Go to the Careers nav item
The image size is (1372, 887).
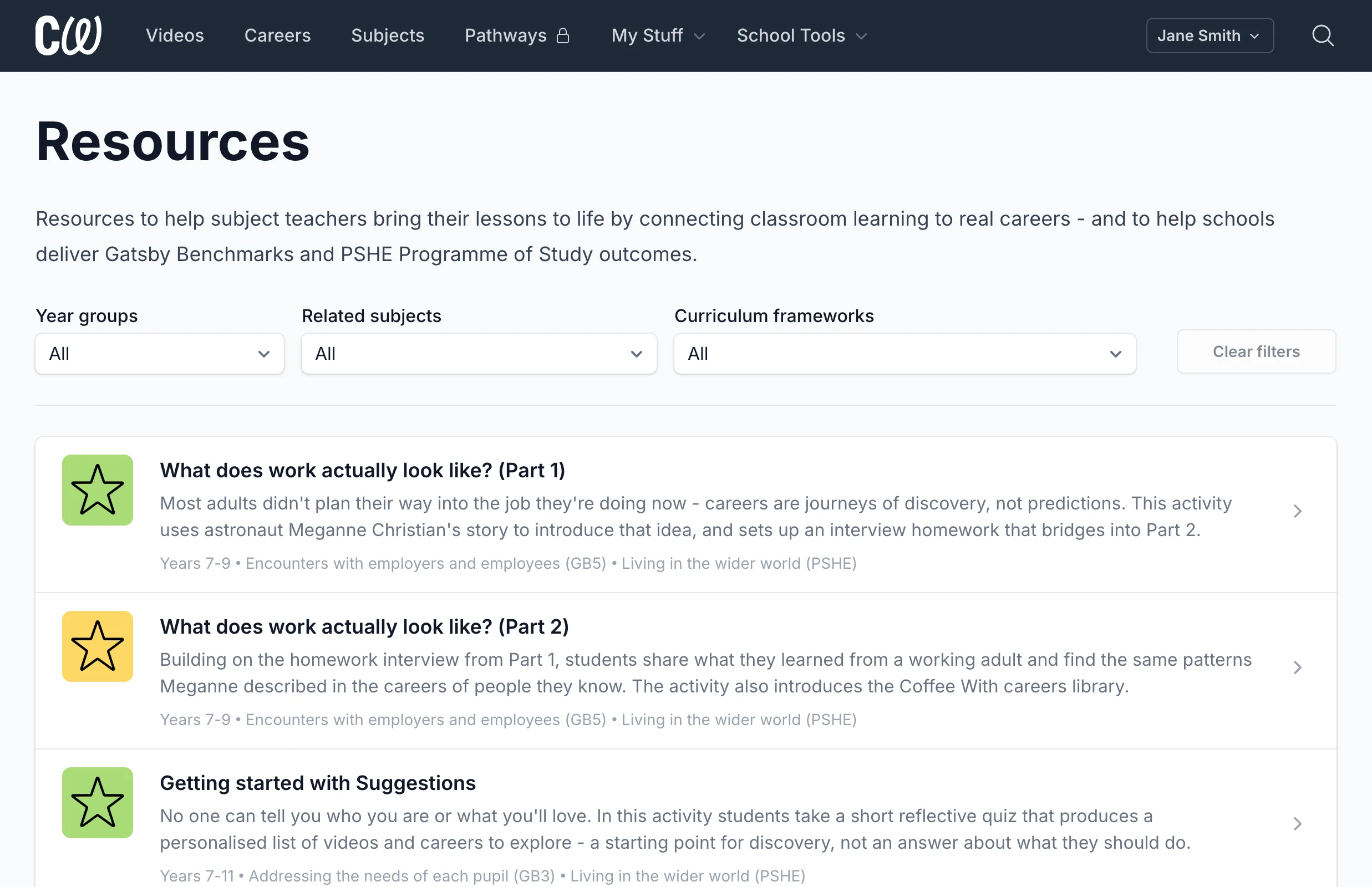278,35
